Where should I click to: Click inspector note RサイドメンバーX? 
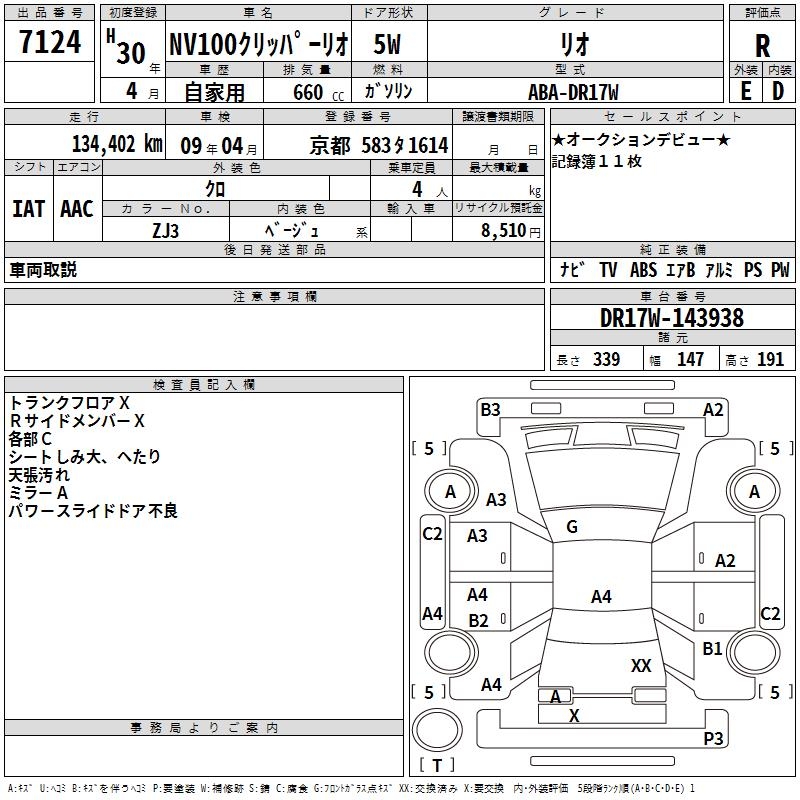(x=77, y=420)
